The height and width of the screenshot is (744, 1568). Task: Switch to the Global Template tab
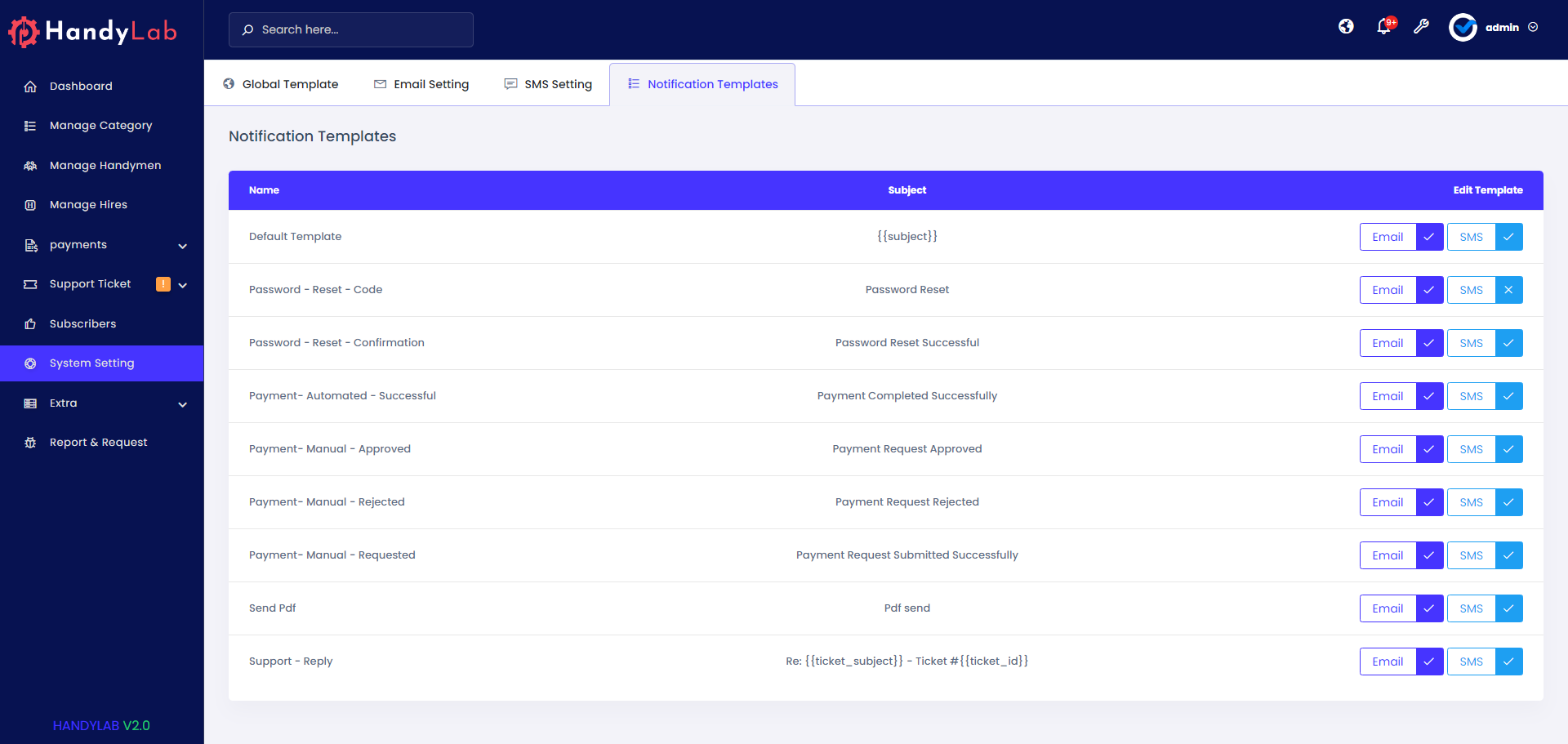[280, 84]
